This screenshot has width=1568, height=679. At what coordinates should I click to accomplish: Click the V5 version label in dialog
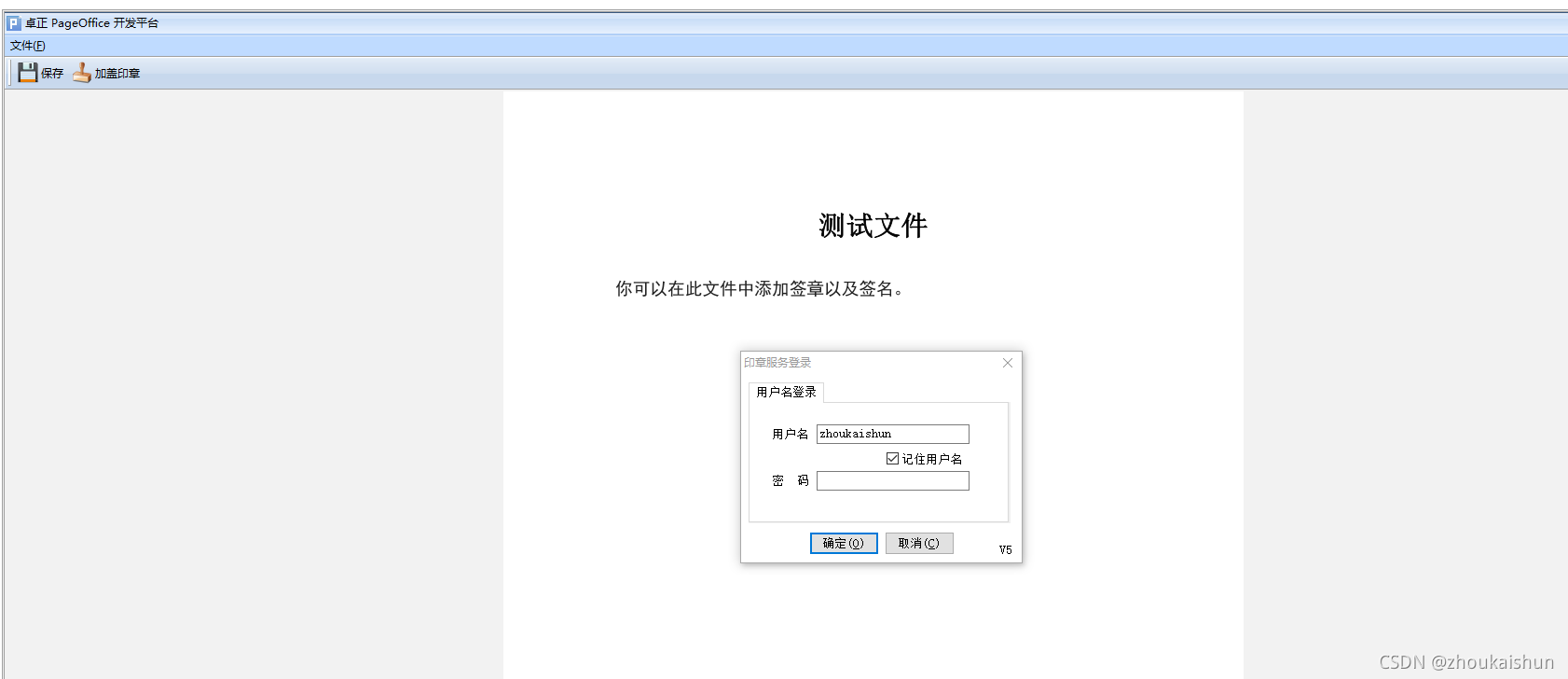pos(1006,549)
